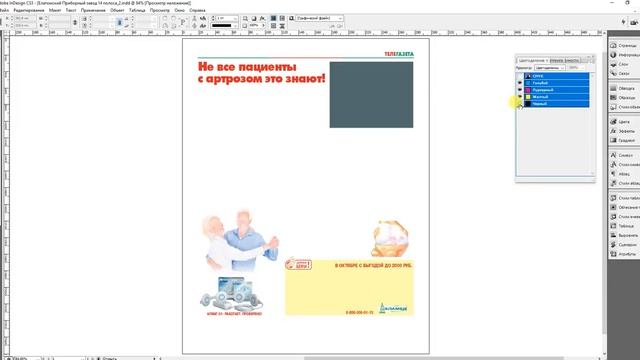Open the Просмотр dropdown in Separations panel
The image size is (640, 360).
click(550, 68)
